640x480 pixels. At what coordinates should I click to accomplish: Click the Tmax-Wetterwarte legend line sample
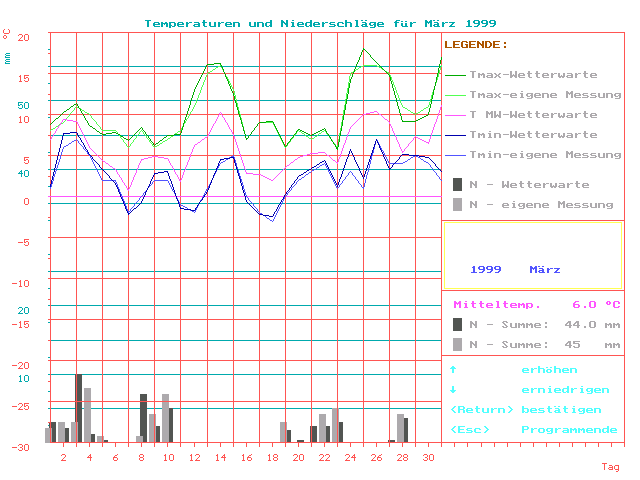tap(455, 75)
